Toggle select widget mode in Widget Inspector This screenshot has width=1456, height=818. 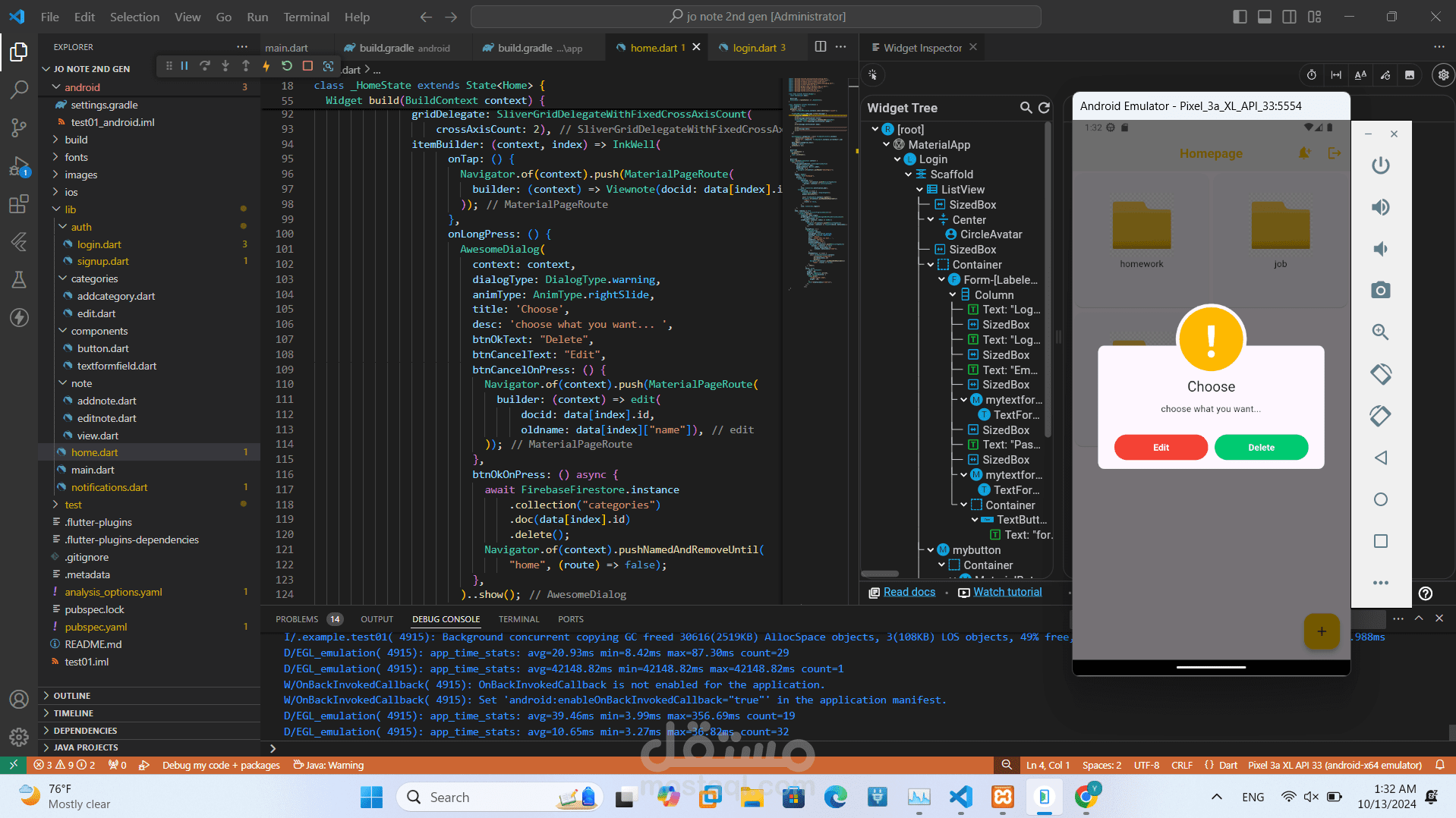point(873,75)
